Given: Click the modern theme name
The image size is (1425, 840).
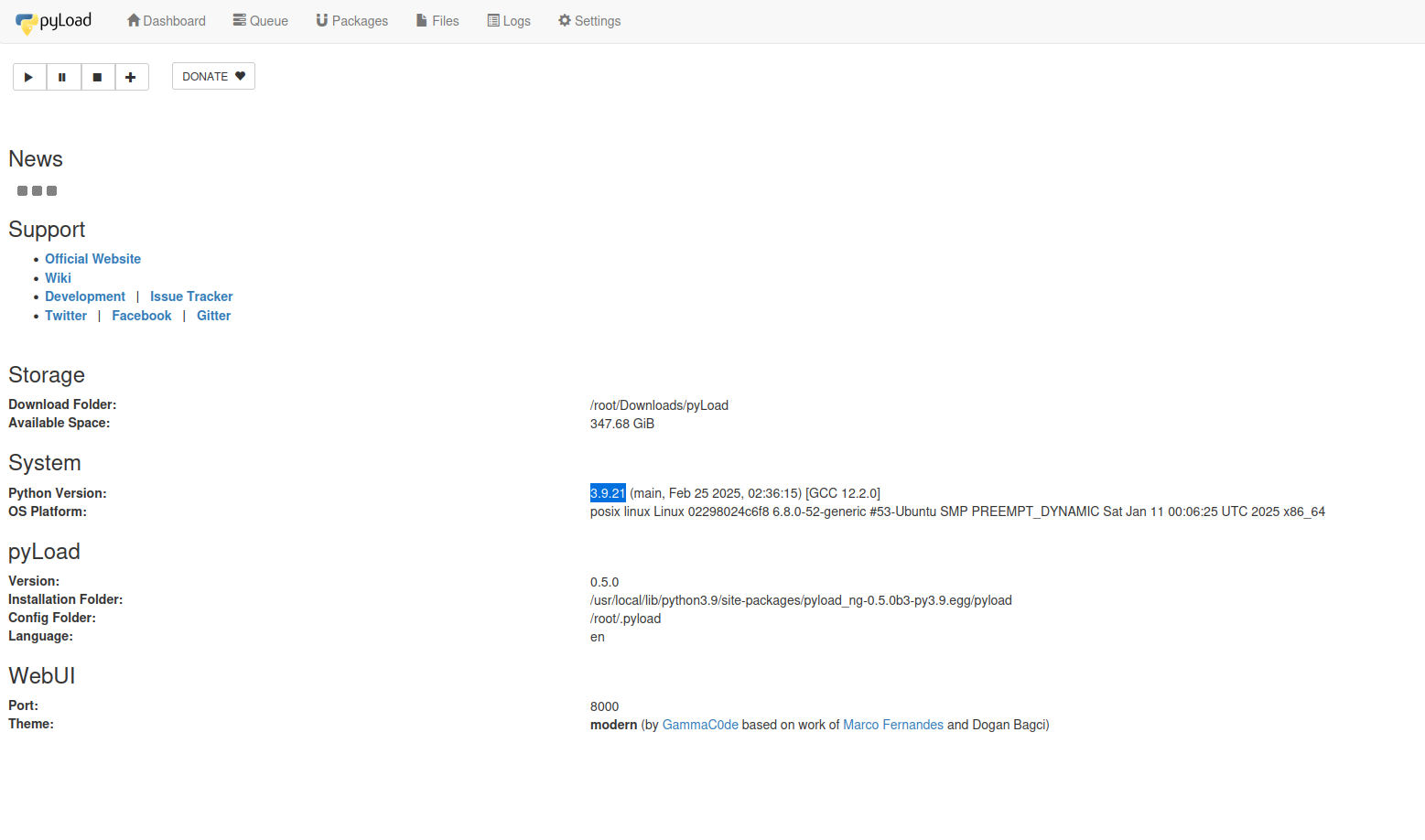Looking at the screenshot, I should tap(613, 725).
